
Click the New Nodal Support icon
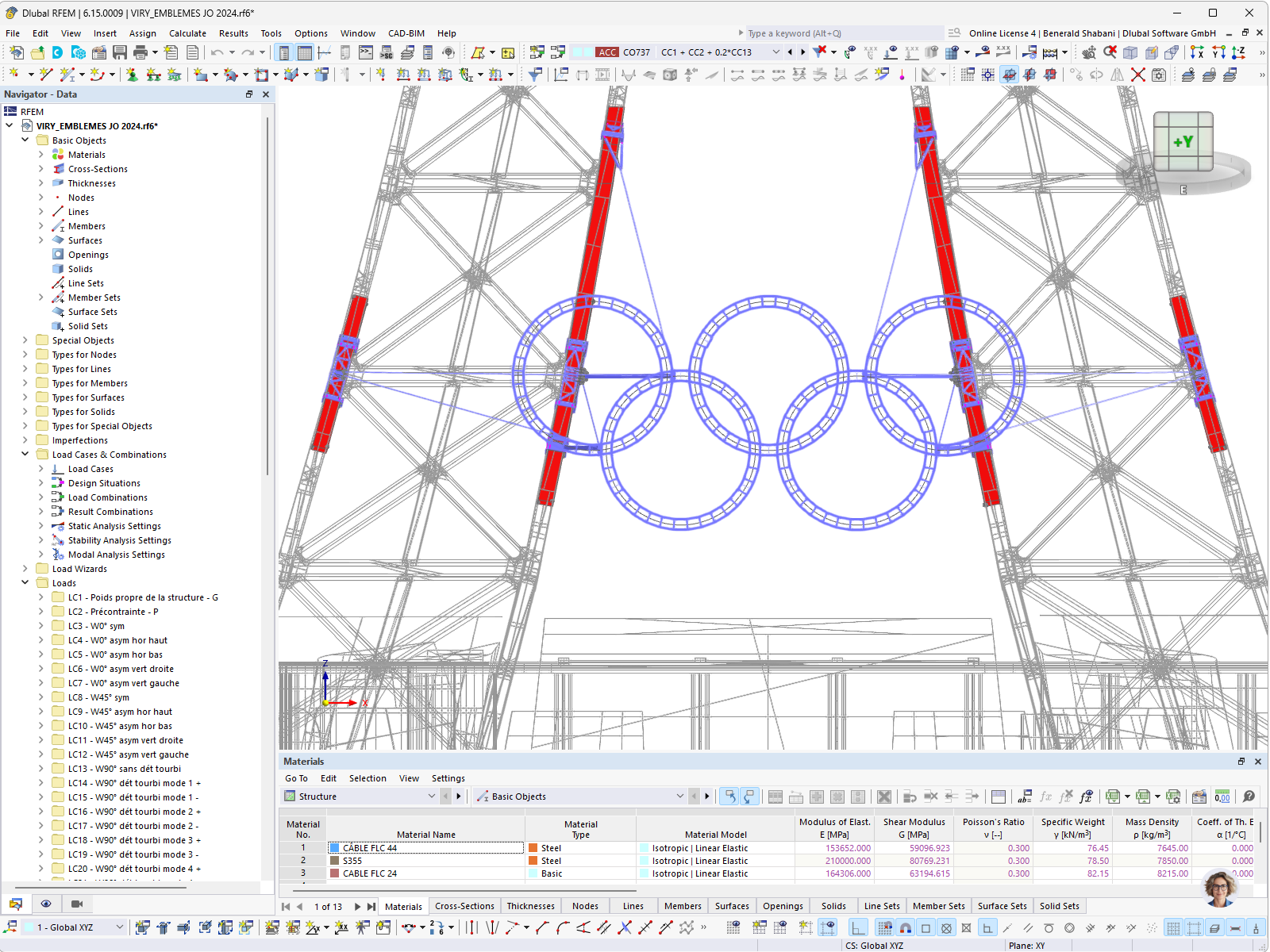tap(132, 75)
